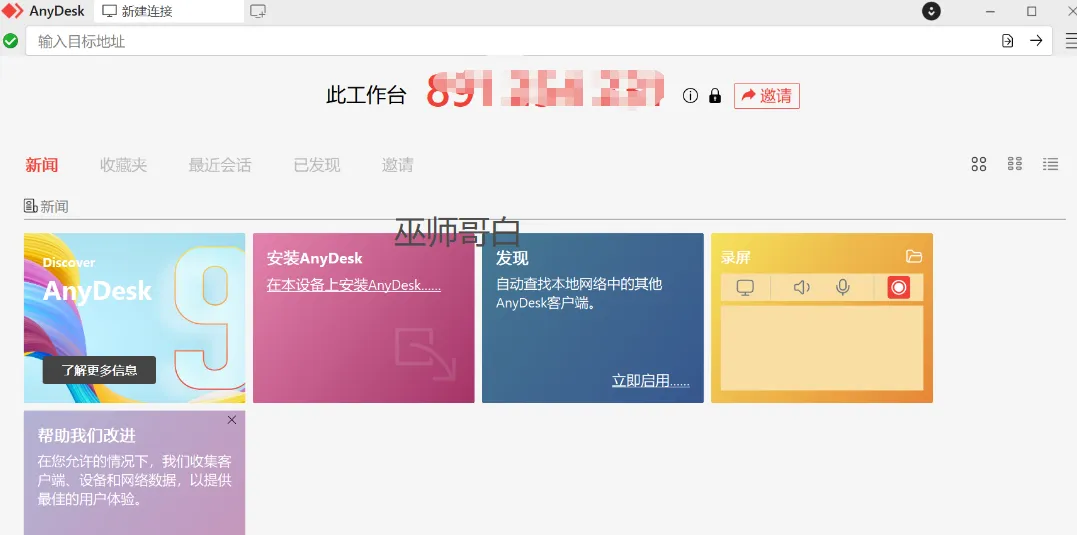Toggle microphone in 录屏 card

pos(843,287)
